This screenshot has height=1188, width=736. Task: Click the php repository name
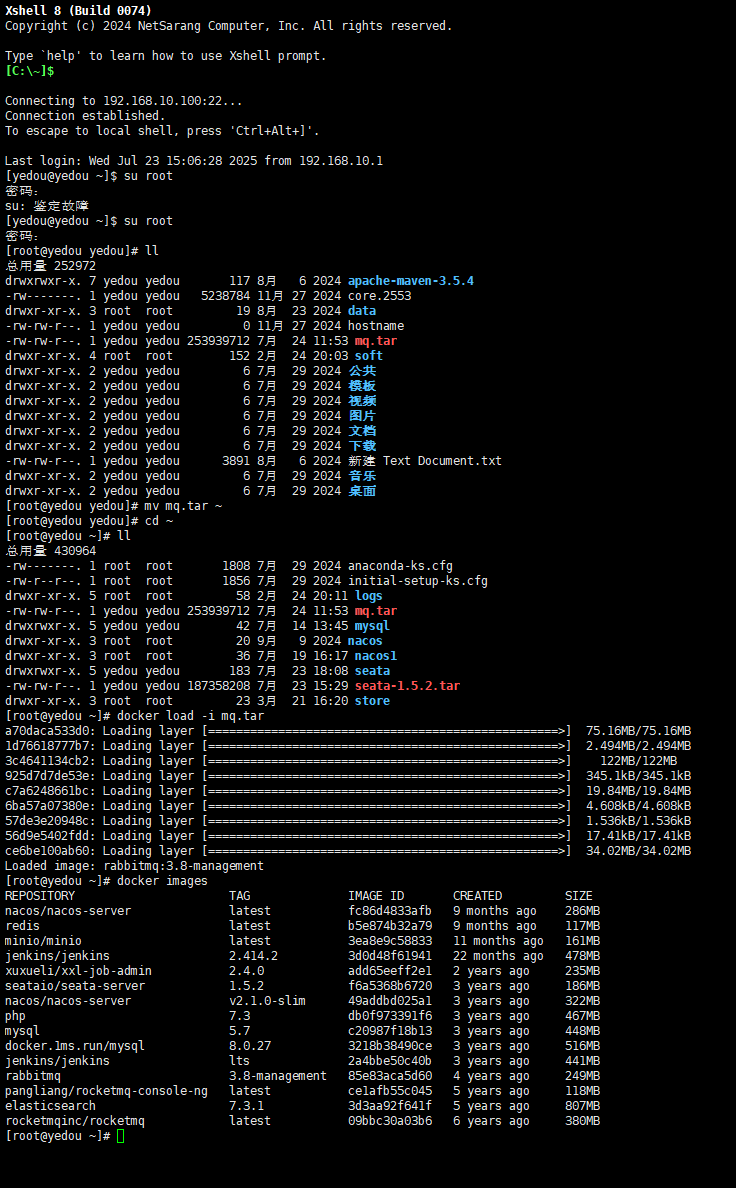tap(15, 1016)
